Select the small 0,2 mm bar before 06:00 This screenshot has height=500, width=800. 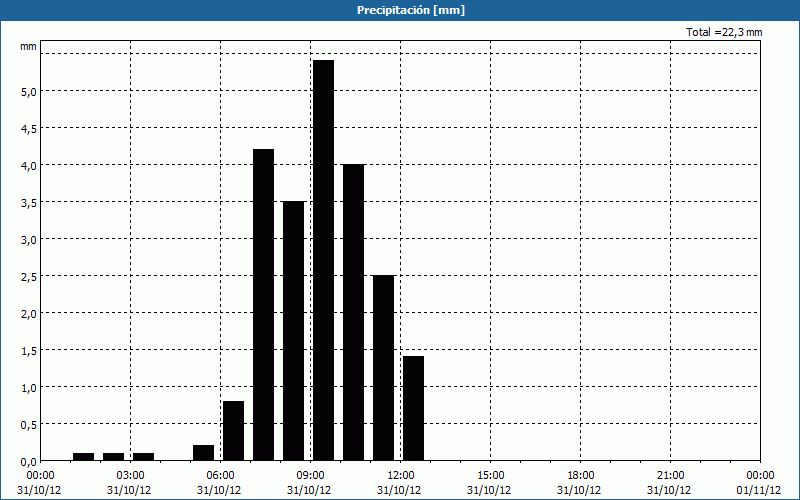click(204, 453)
